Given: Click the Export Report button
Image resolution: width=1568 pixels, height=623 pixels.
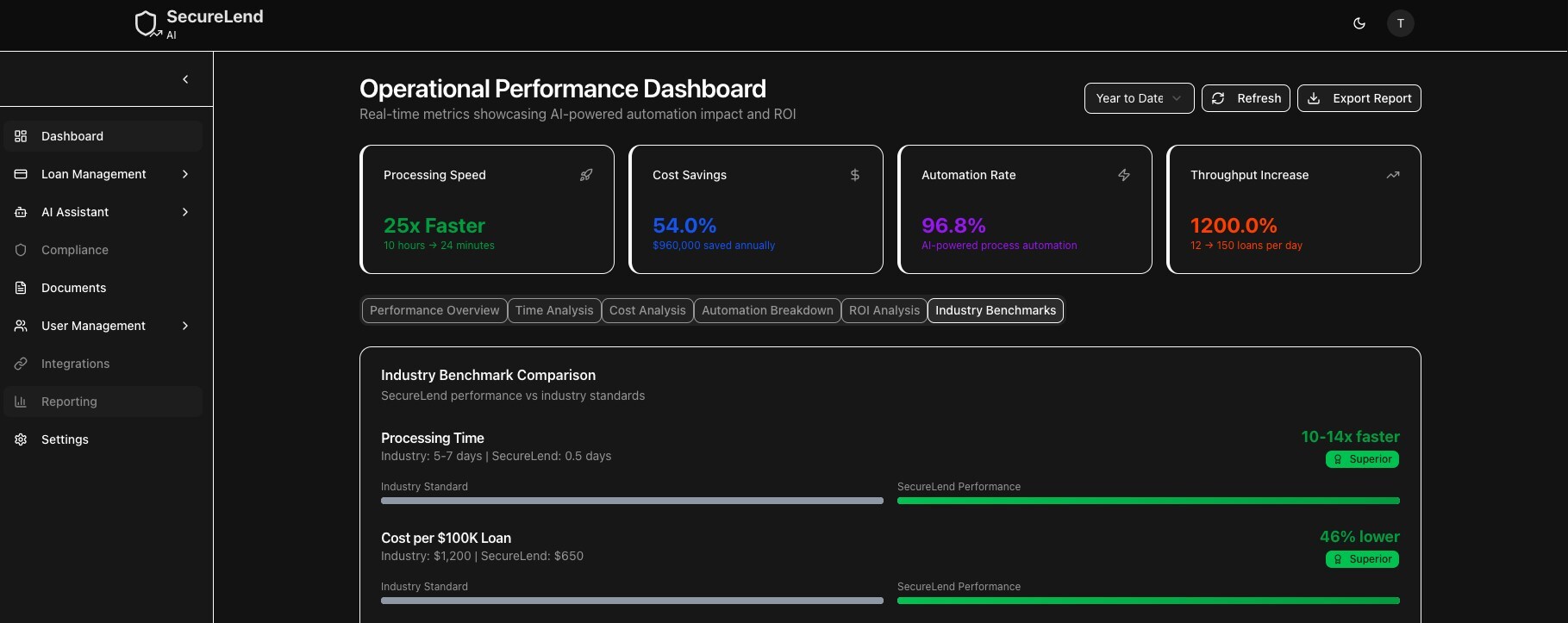Looking at the screenshot, I should pyautogui.click(x=1359, y=98).
